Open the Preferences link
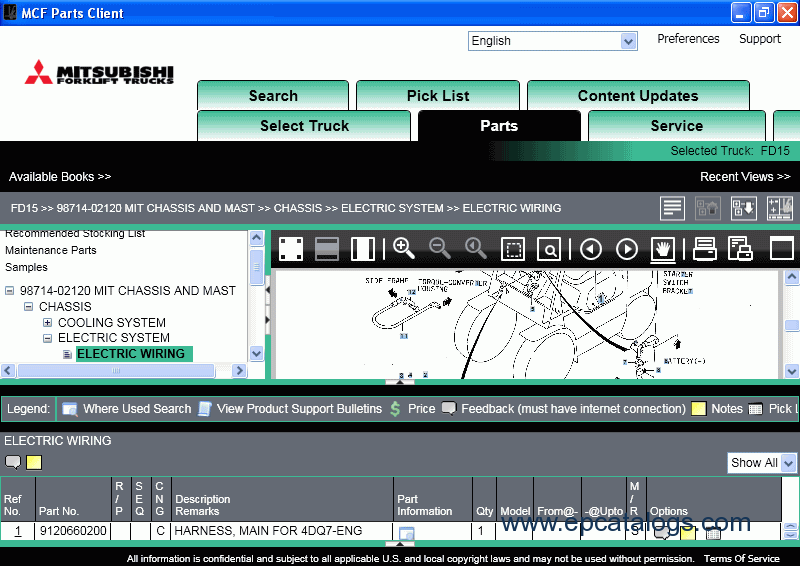The width and height of the screenshot is (800, 566). click(688, 39)
